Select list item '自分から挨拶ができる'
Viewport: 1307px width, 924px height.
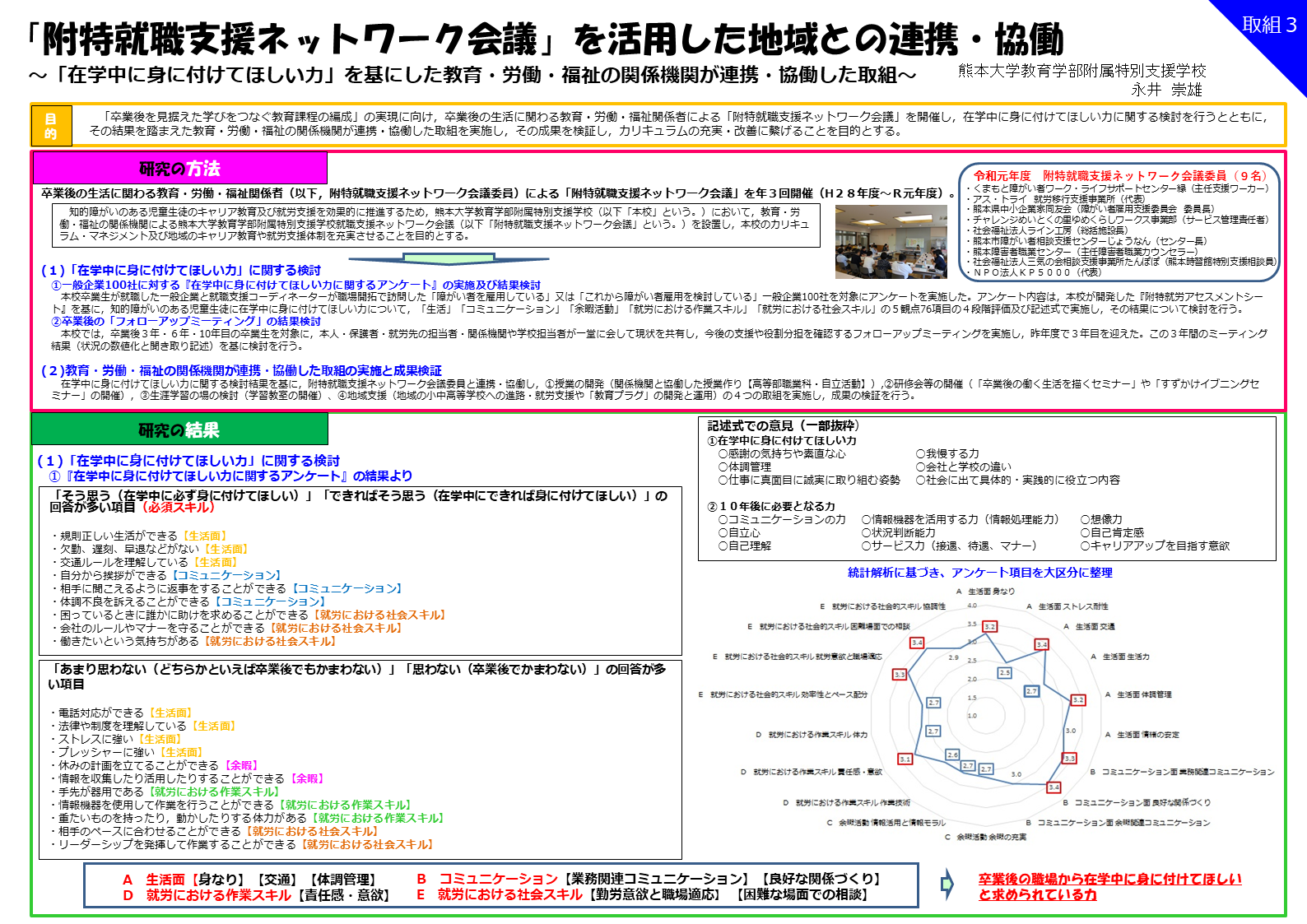click(x=108, y=575)
